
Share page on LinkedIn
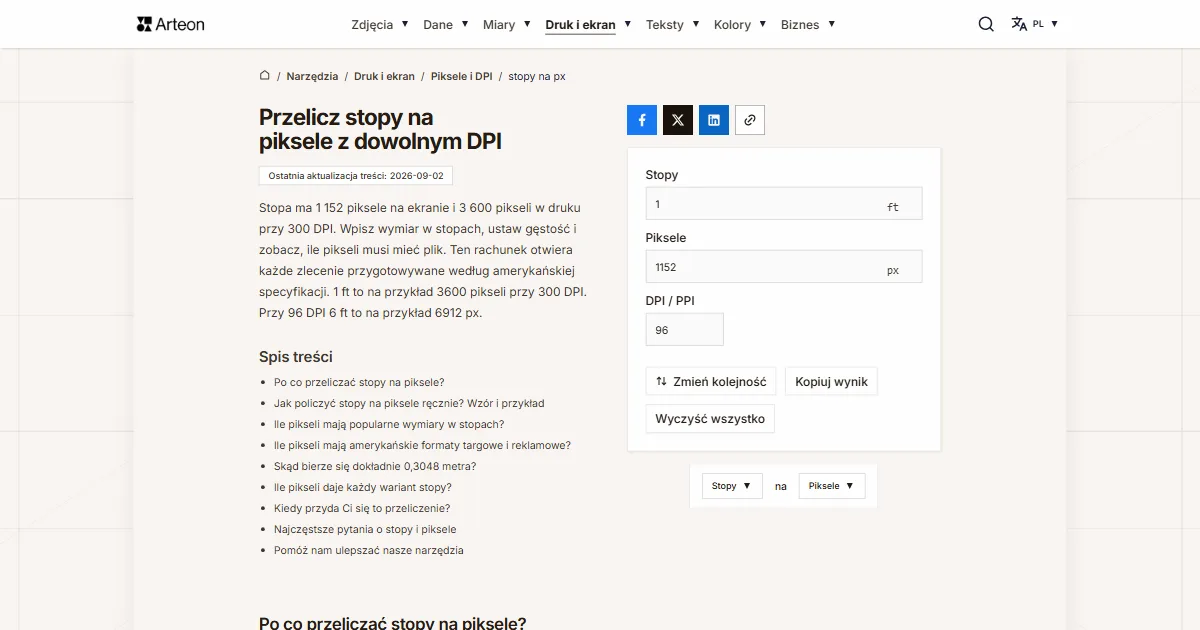[714, 120]
